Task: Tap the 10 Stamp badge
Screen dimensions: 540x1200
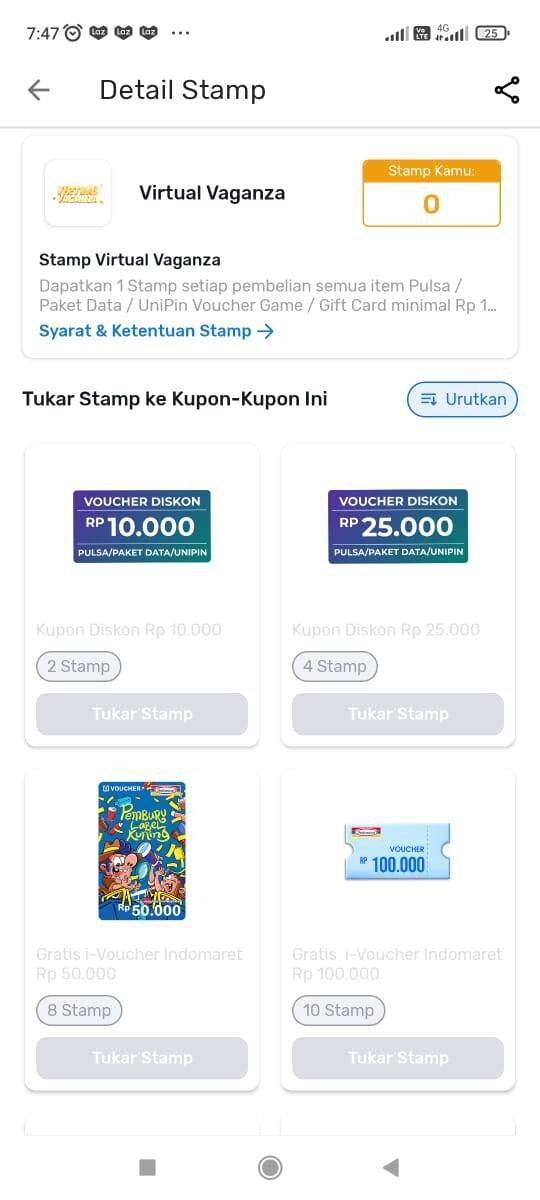Action: tap(338, 1010)
